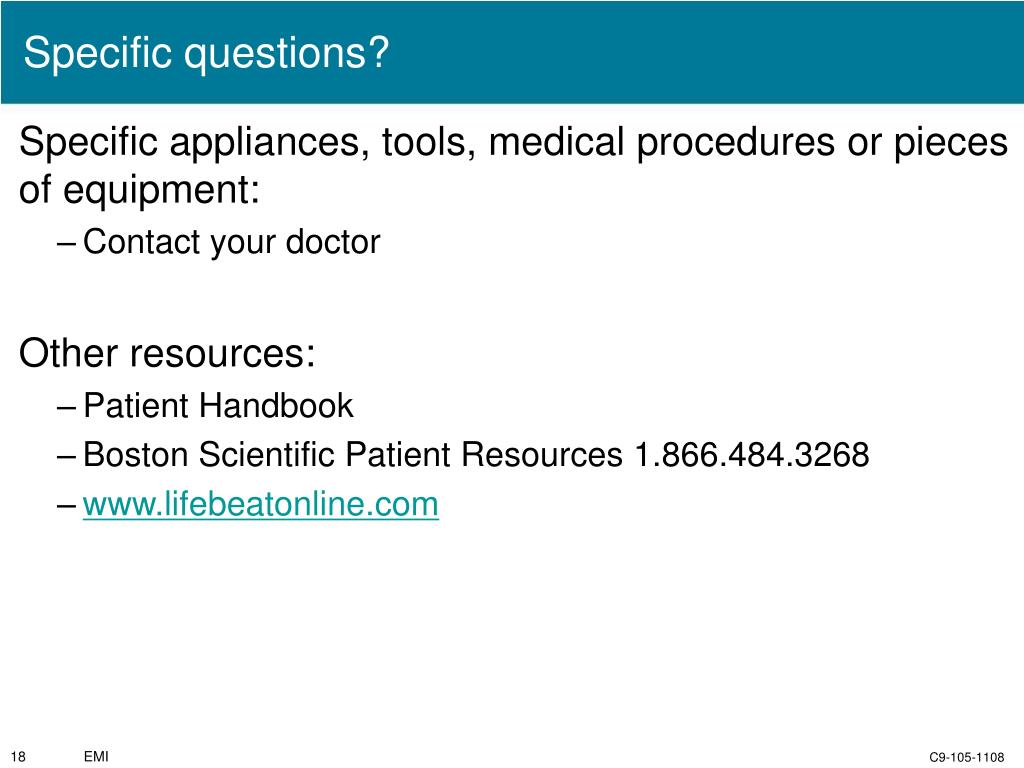Click the dash before 'Contact your doctor'
The image size is (1024, 768).
click(67, 244)
